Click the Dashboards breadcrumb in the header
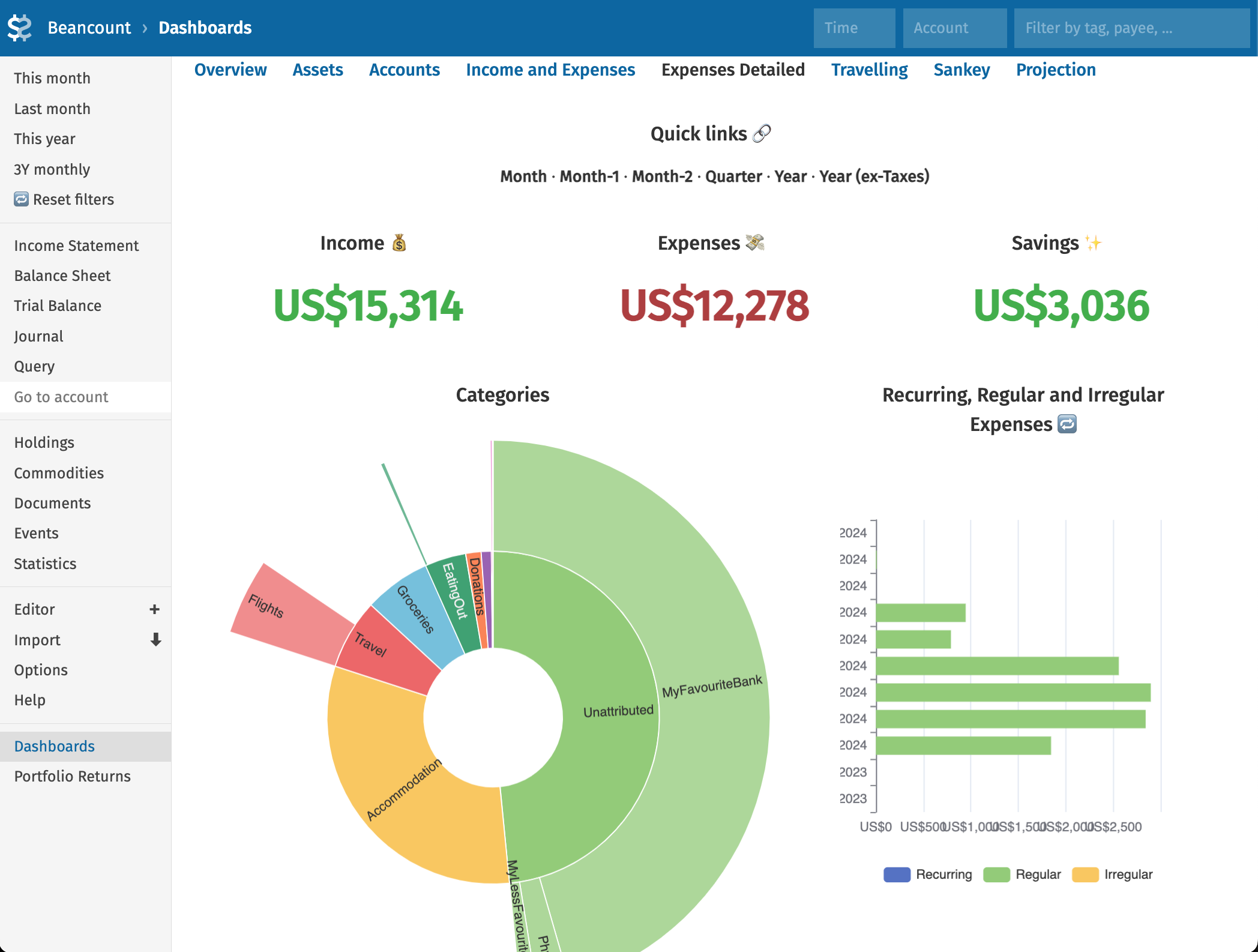Image resolution: width=1258 pixels, height=952 pixels. (205, 28)
